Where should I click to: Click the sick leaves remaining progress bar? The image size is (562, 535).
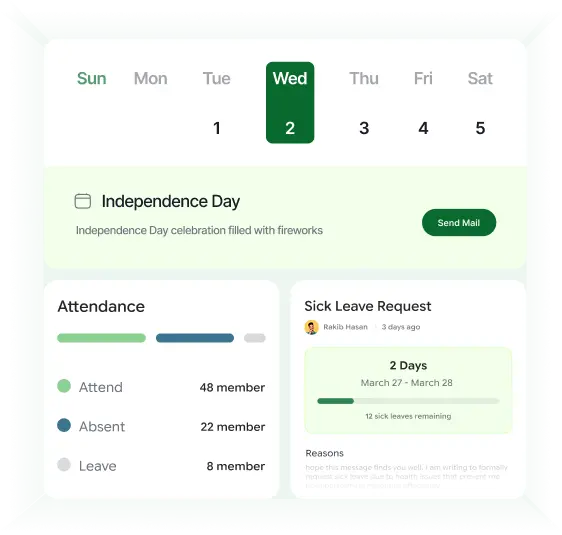tap(408, 401)
